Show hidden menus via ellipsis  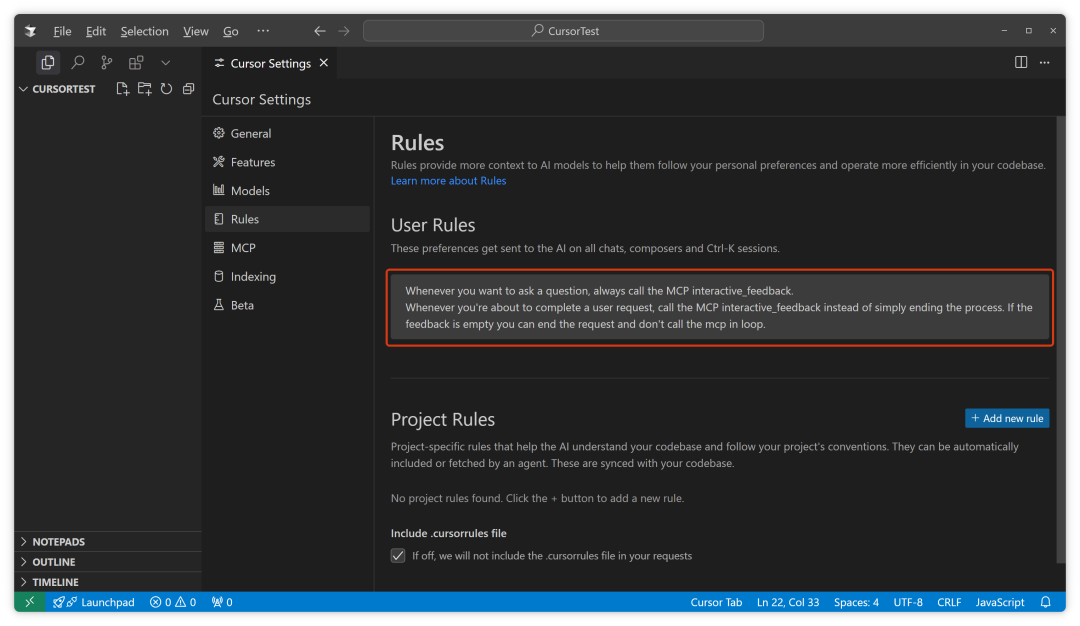(263, 31)
